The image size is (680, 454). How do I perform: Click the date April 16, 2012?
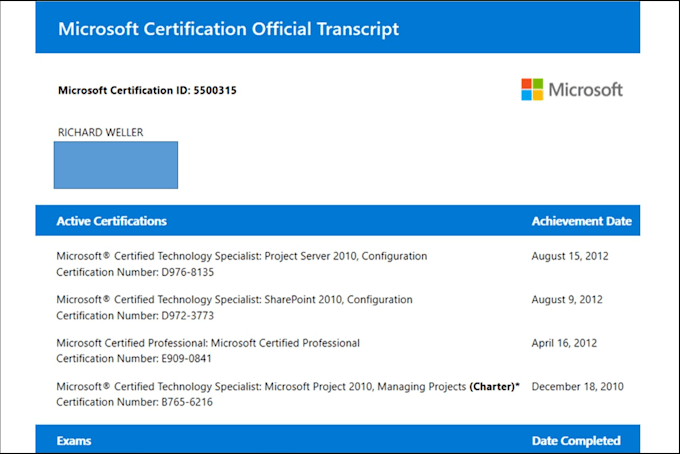tap(564, 343)
